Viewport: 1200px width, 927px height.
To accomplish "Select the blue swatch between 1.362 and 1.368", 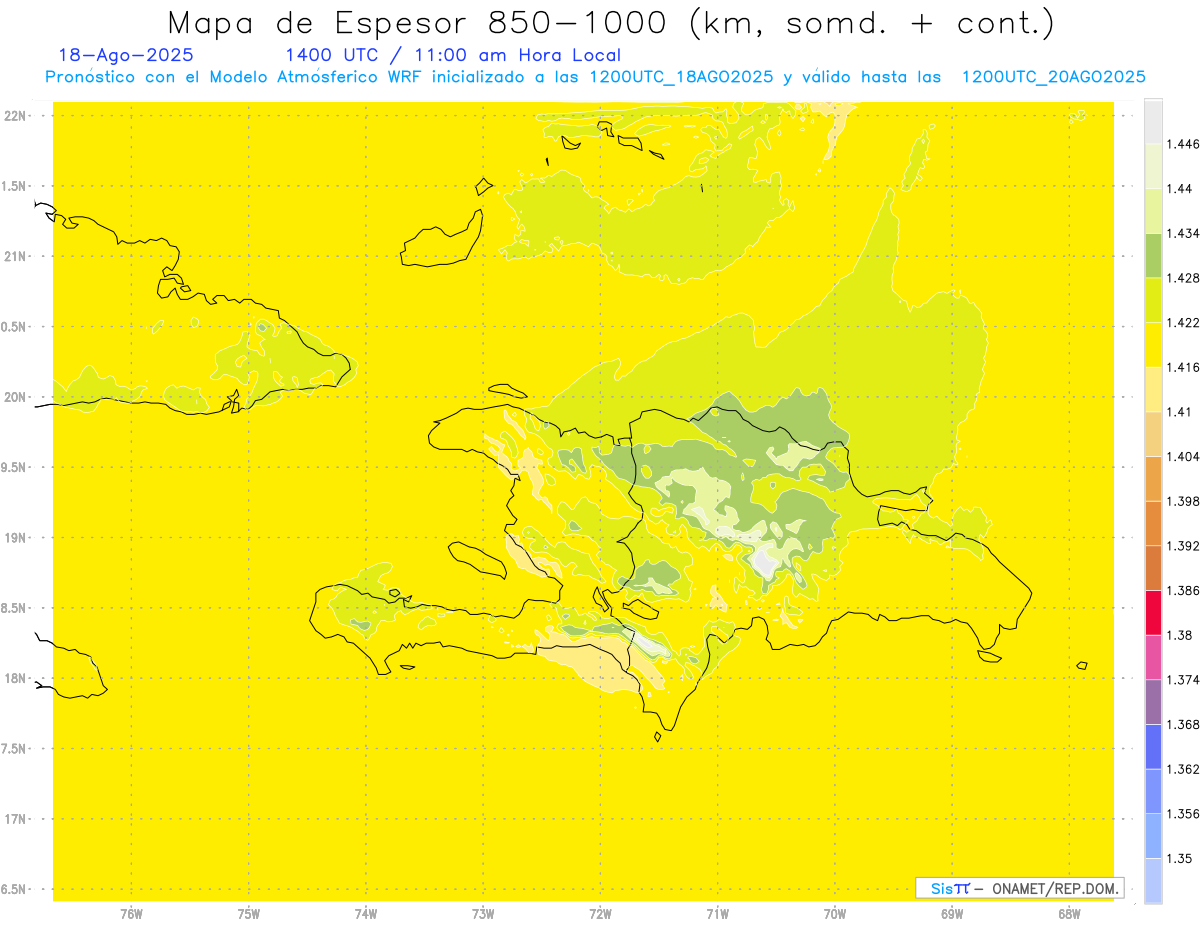I will point(1153,747).
